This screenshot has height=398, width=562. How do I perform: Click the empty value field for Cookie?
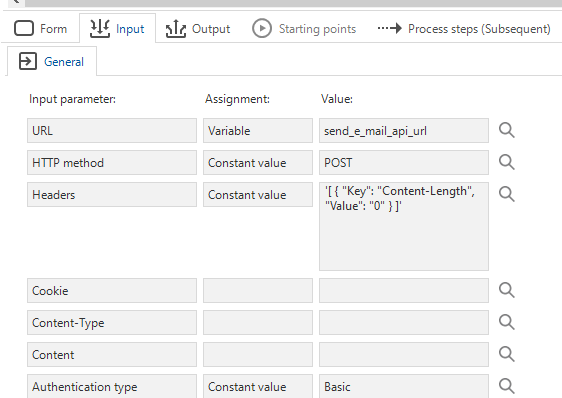tap(404, 290)
